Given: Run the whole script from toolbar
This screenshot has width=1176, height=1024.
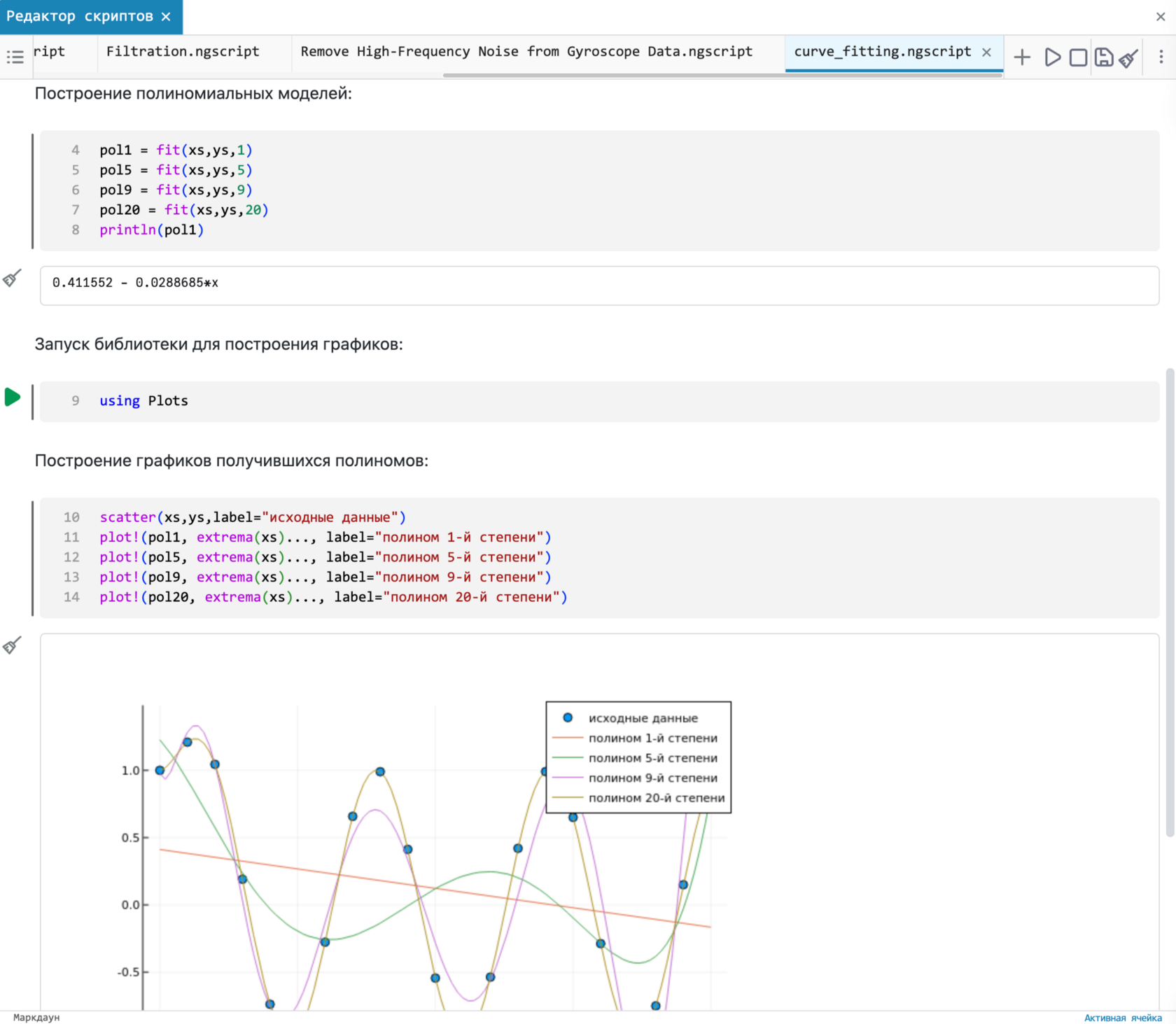Looking at the screenshot, I should click(1052, 57).
